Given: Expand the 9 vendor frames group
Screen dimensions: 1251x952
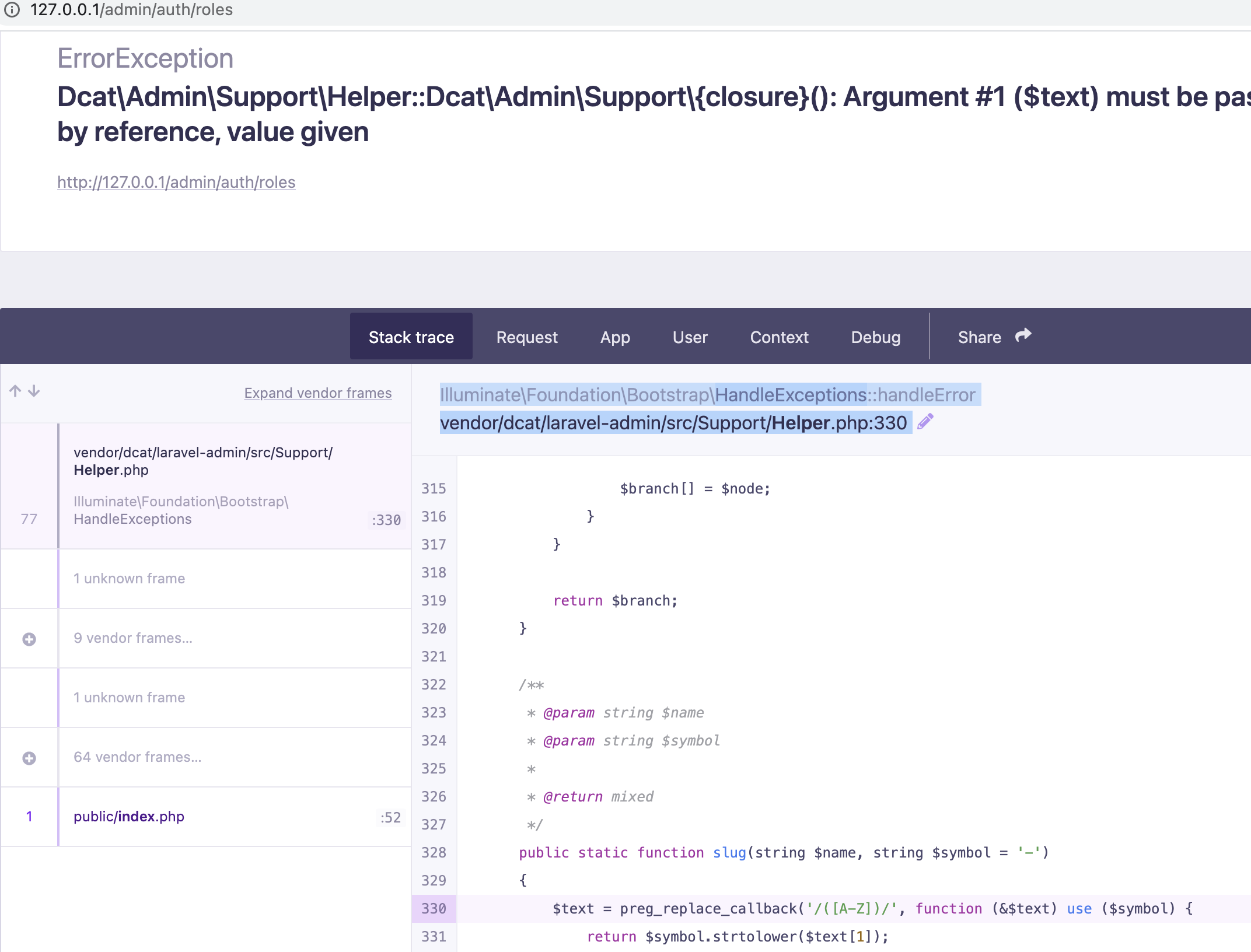Looking at the screenshot, I should (29, 638).
